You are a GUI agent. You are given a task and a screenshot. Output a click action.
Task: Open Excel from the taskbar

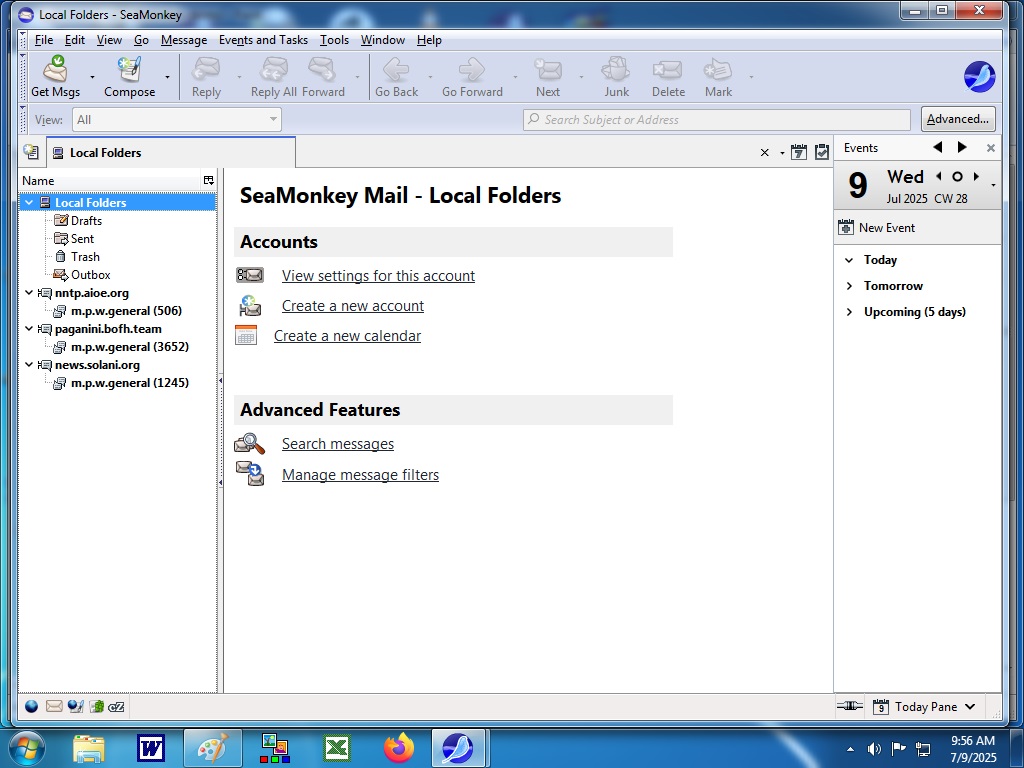pos(337,748)
